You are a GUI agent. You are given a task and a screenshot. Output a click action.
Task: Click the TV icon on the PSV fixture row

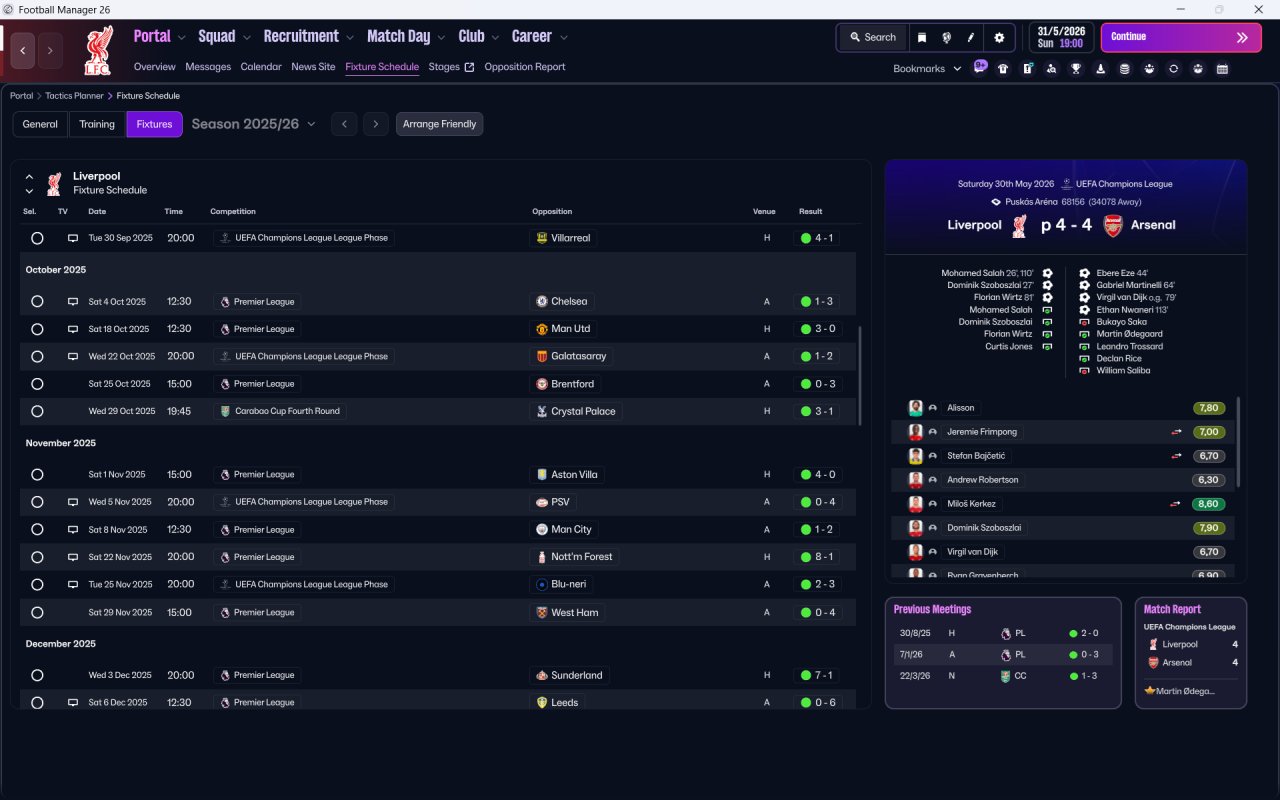[x=72, y=502]
